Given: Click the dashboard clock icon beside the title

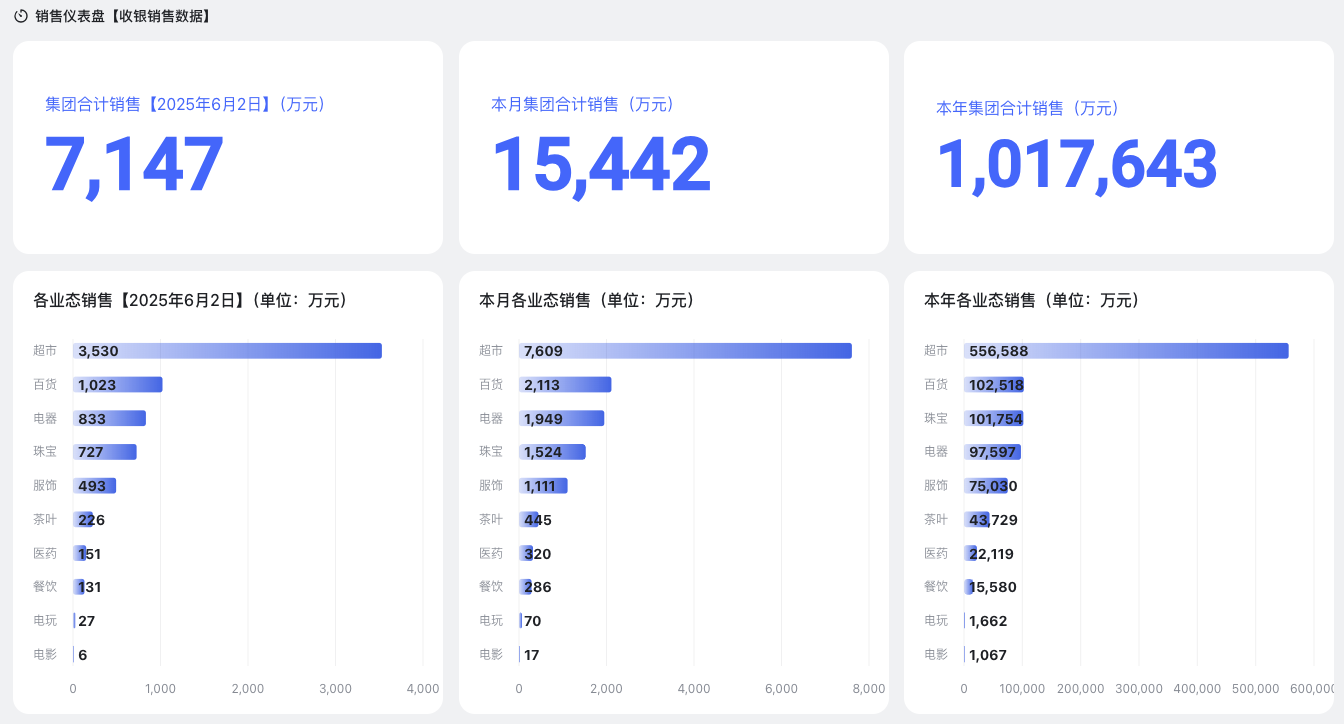Looking at the screenshot, I should 21,16.
